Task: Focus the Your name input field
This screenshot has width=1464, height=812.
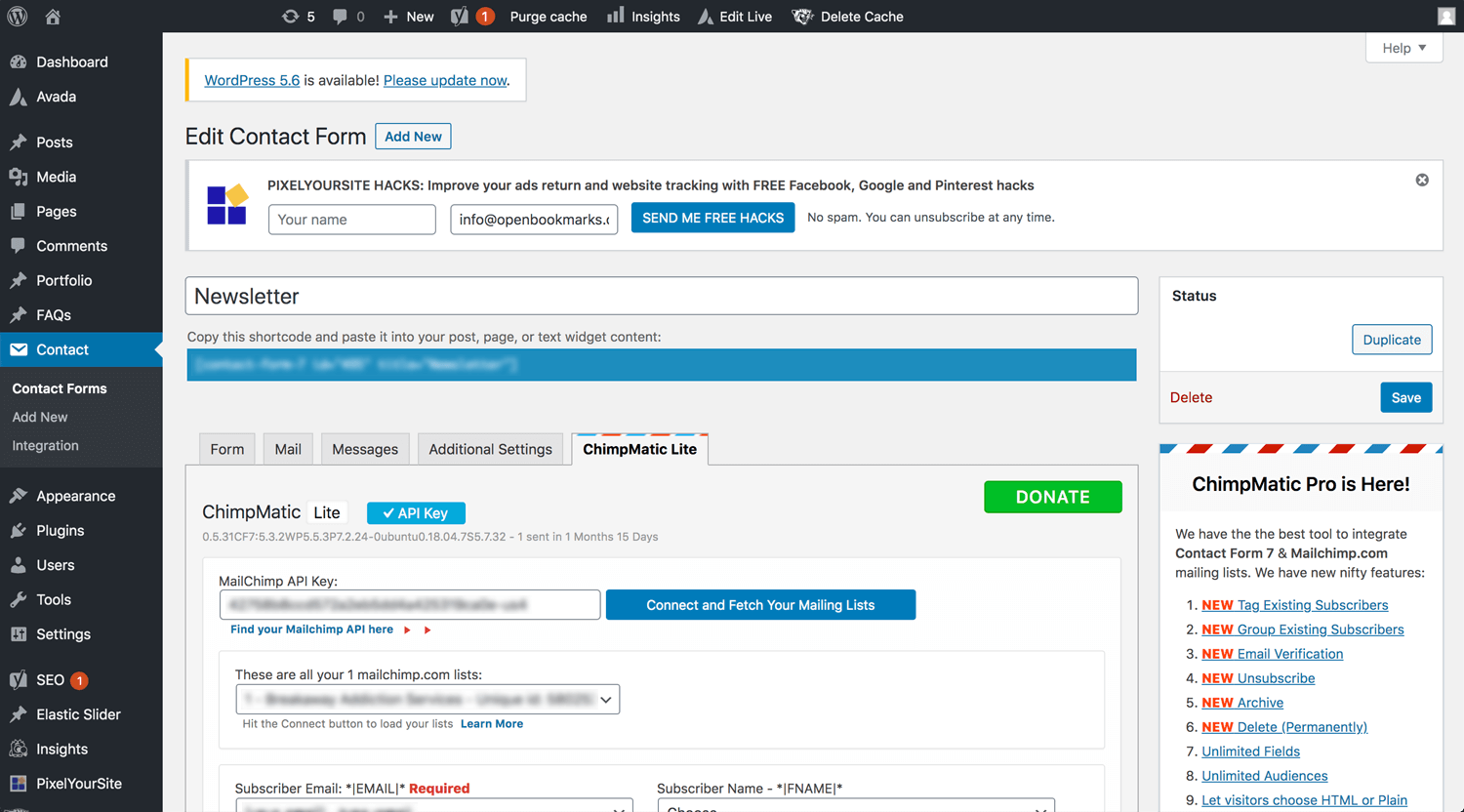Action: click(352, 220)
